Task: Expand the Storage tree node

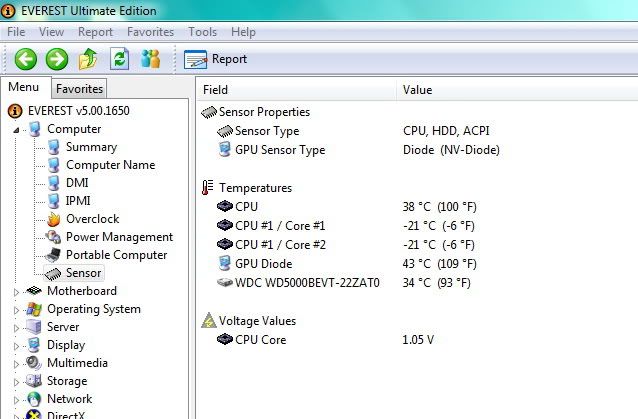Action: coord(16,382)
